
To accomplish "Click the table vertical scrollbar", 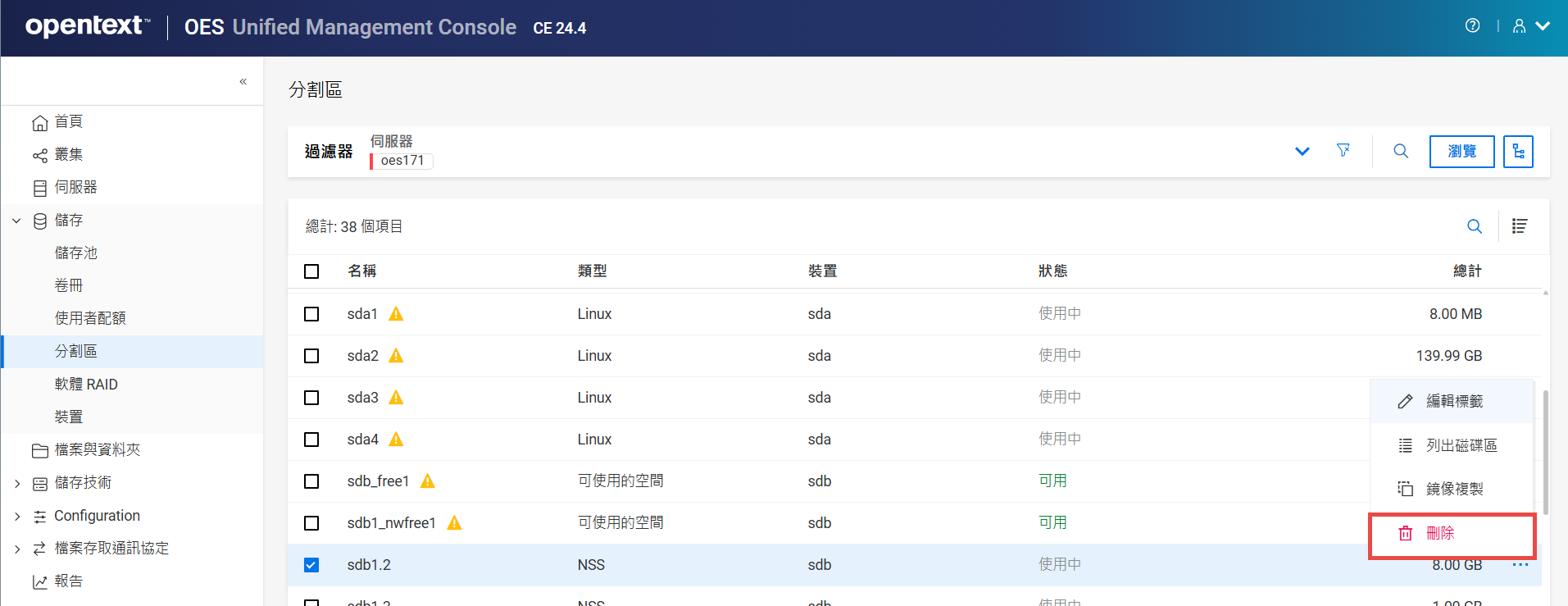I will [1546, 453].
